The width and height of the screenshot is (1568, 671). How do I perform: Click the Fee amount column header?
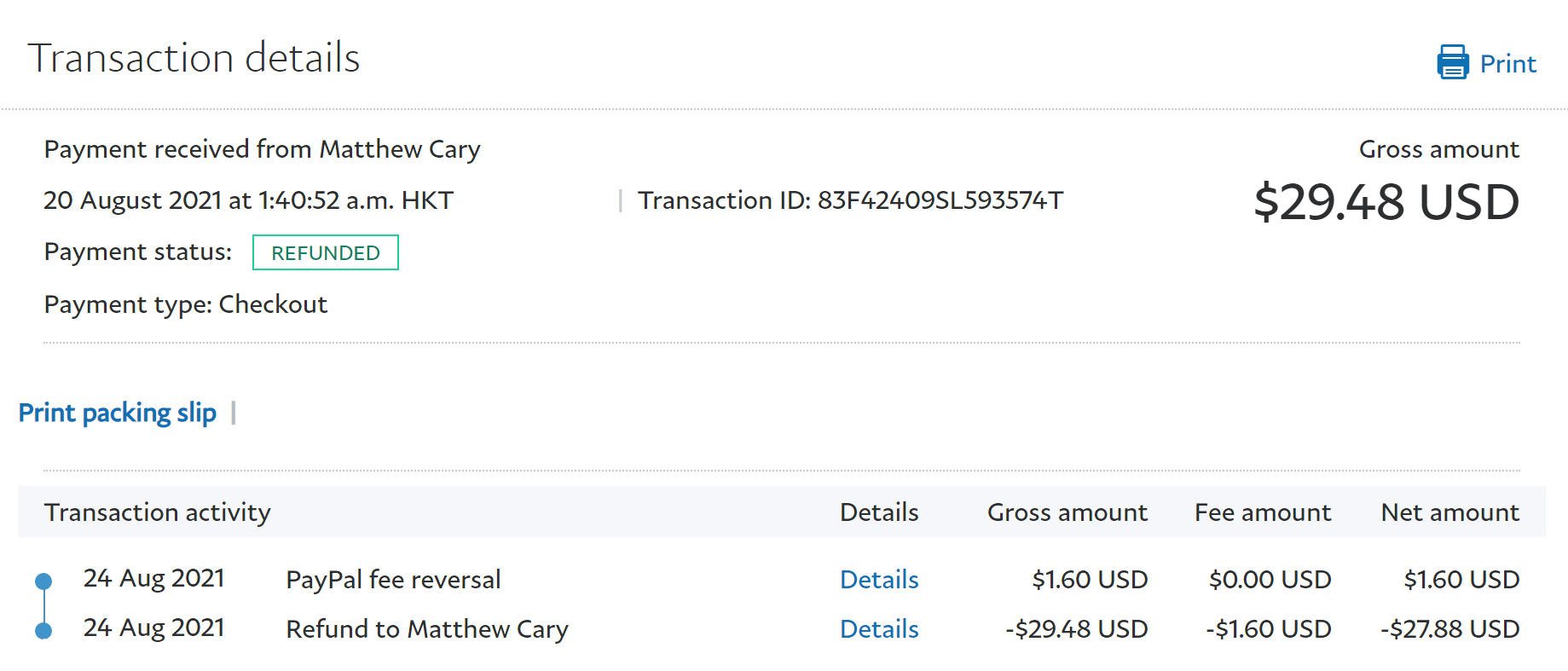1262,512
